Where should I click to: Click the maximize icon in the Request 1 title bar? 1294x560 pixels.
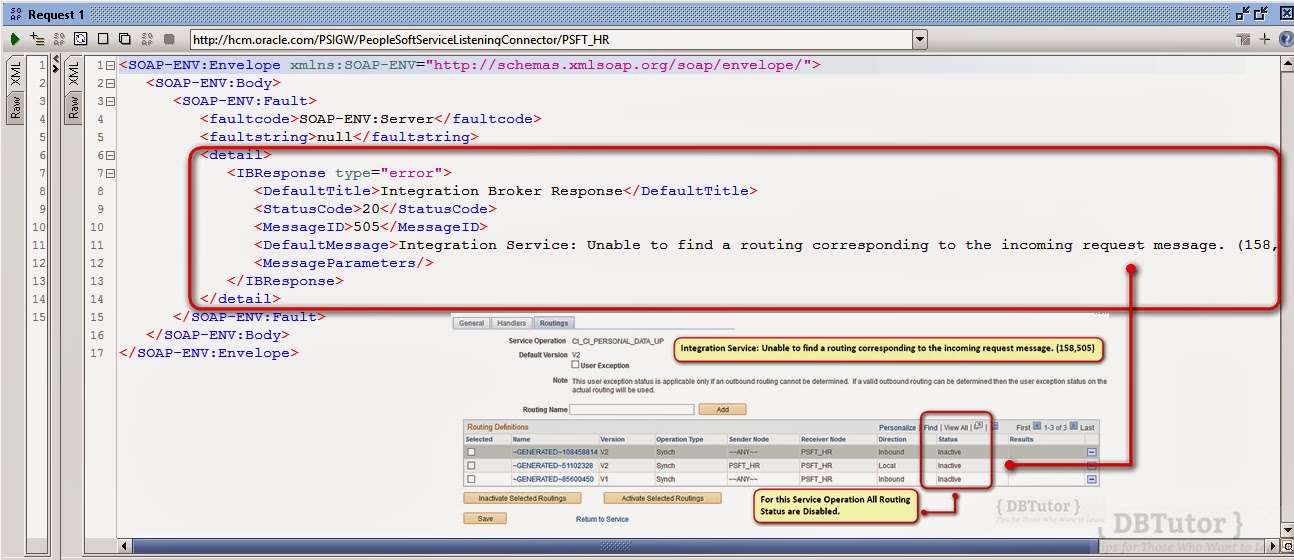tap(1262, 14)
